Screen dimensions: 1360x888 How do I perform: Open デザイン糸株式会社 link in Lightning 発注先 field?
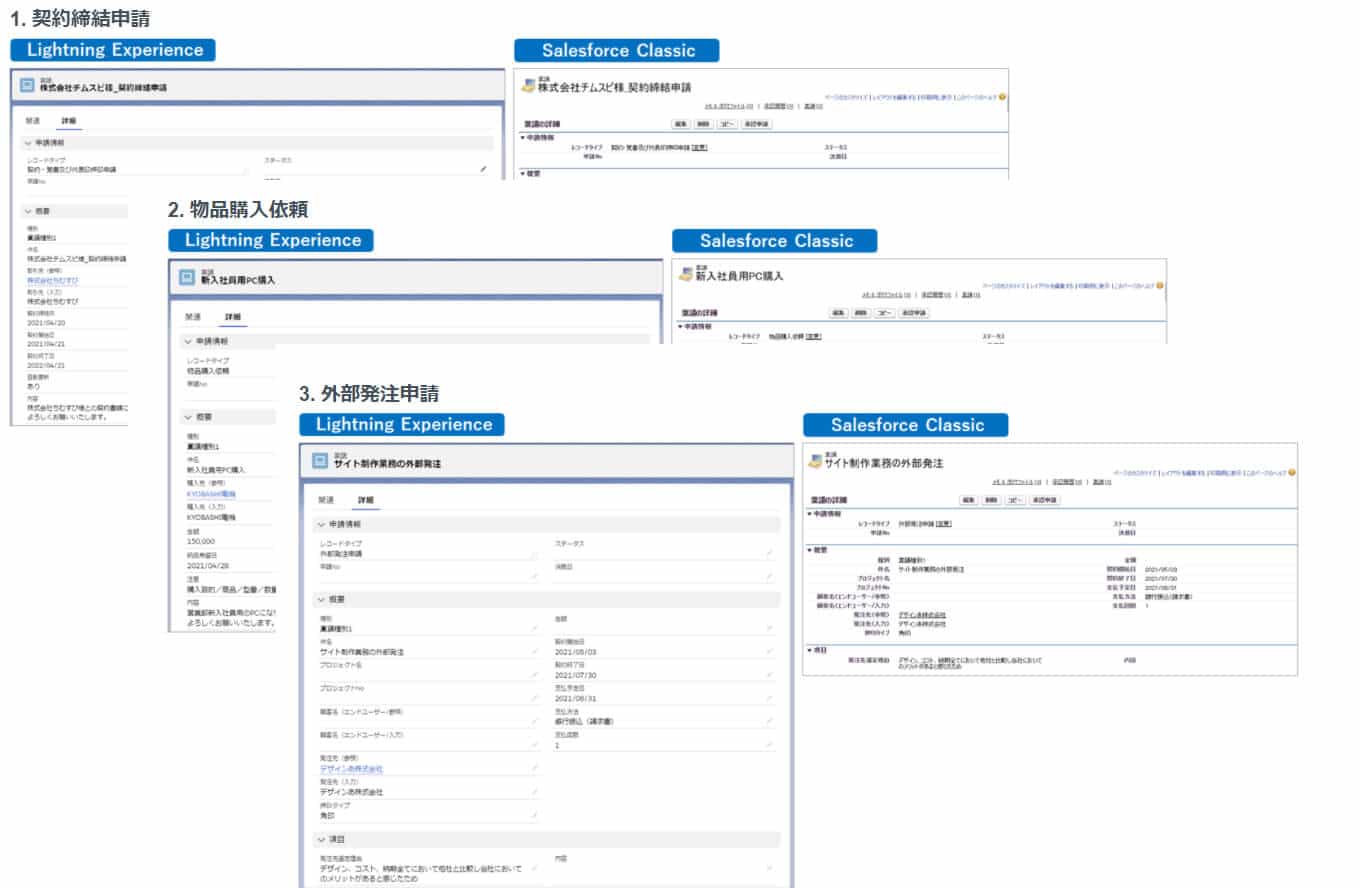[351, 769]
